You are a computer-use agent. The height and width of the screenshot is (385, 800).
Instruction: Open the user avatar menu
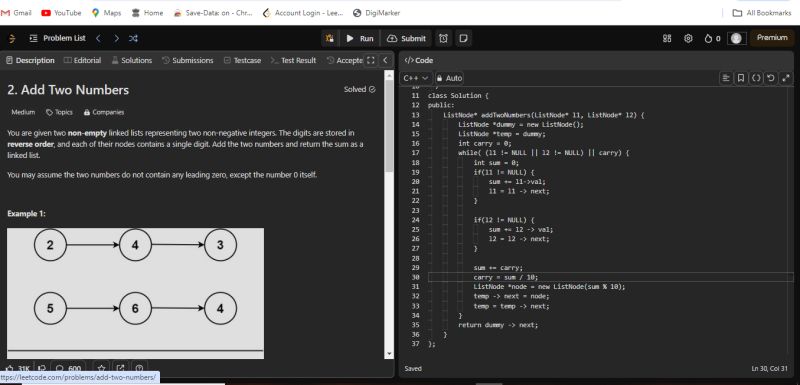[736, 38]
